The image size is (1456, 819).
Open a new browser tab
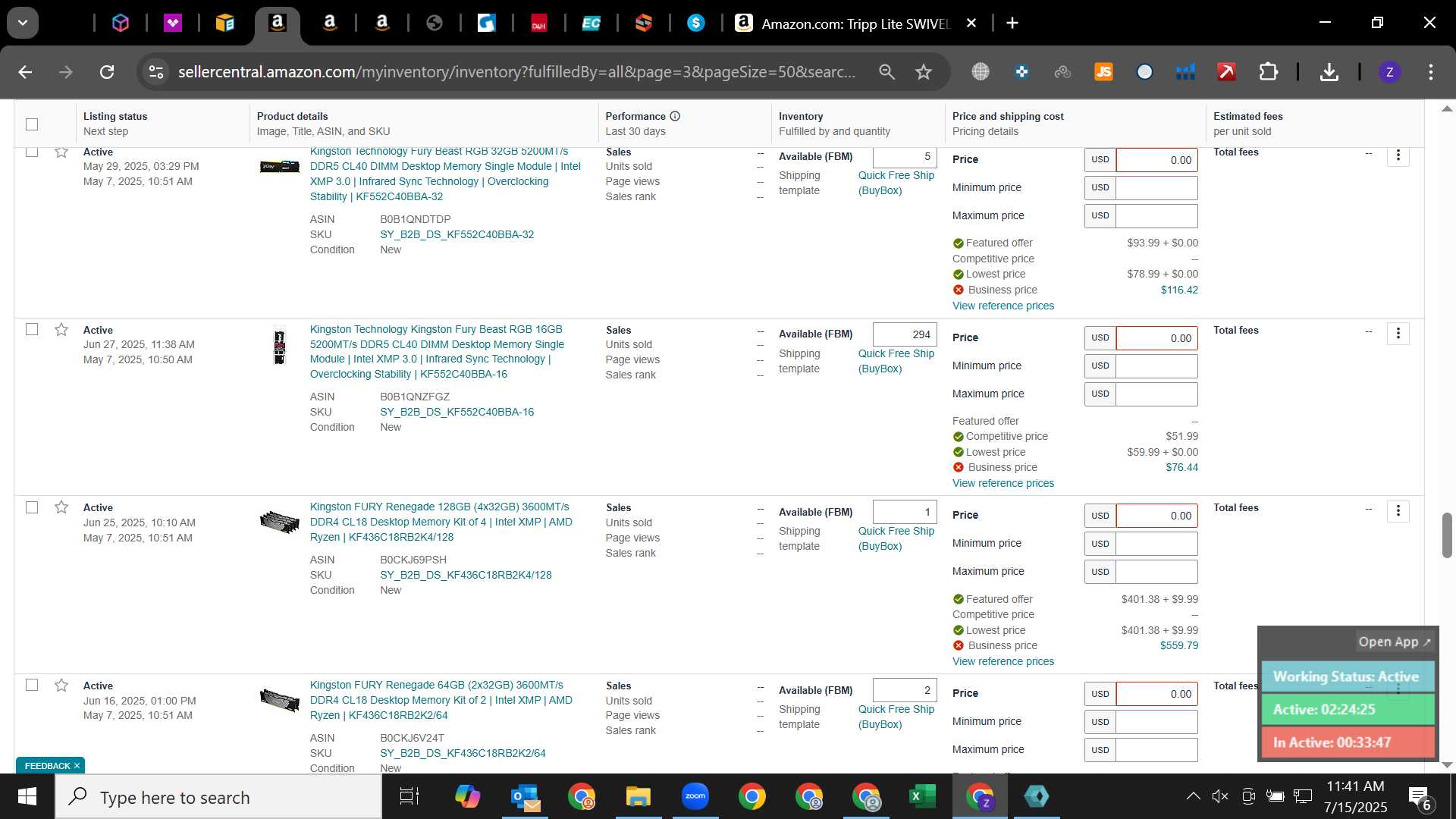pos(1012,24)
